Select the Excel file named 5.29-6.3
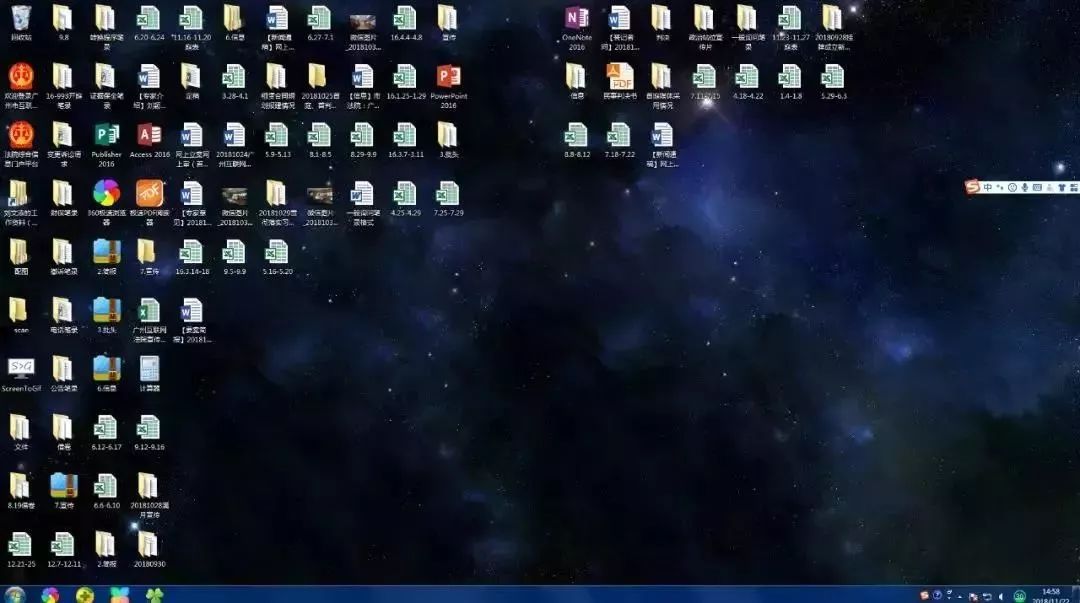Screen dimensions: 1080x603 pos(833,77)
